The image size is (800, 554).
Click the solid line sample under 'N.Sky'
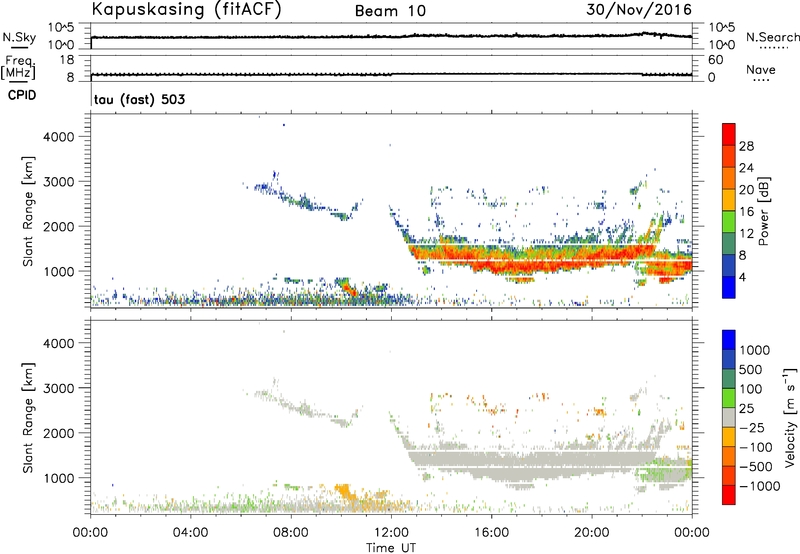(19, 47)
